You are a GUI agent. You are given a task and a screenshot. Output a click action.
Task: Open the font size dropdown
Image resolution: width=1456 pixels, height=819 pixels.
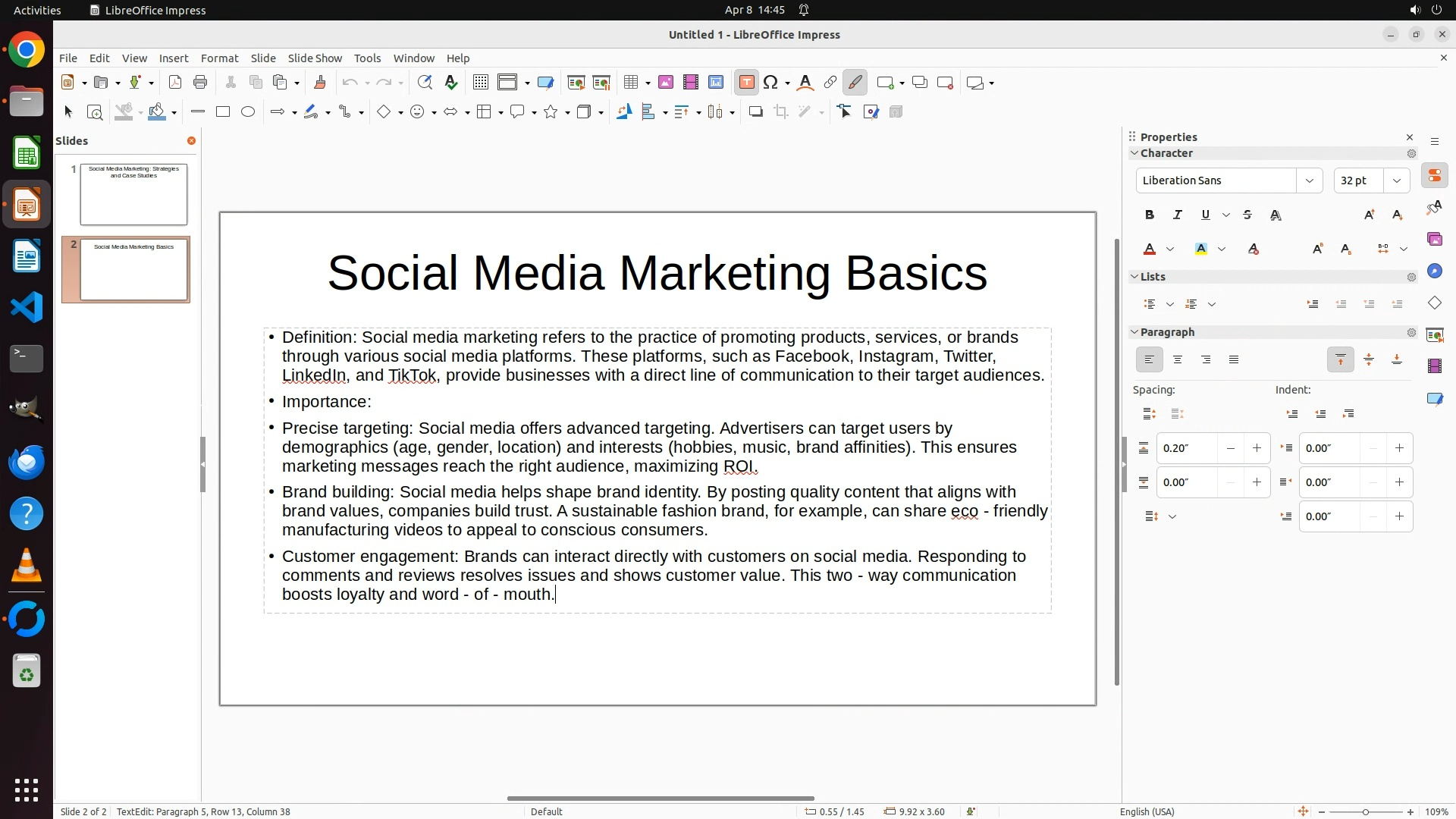1396,180
